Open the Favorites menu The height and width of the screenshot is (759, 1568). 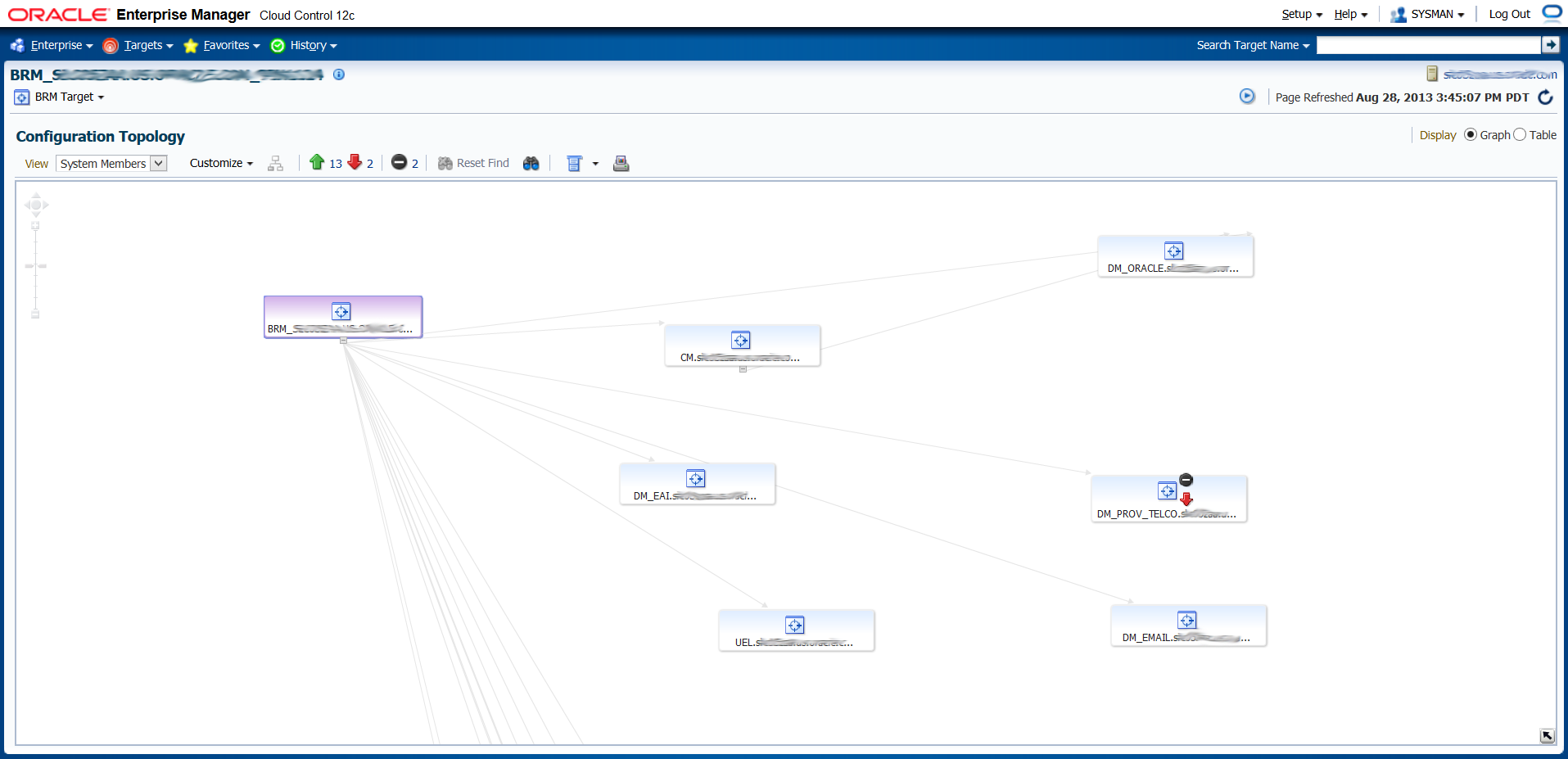(221, 46)
